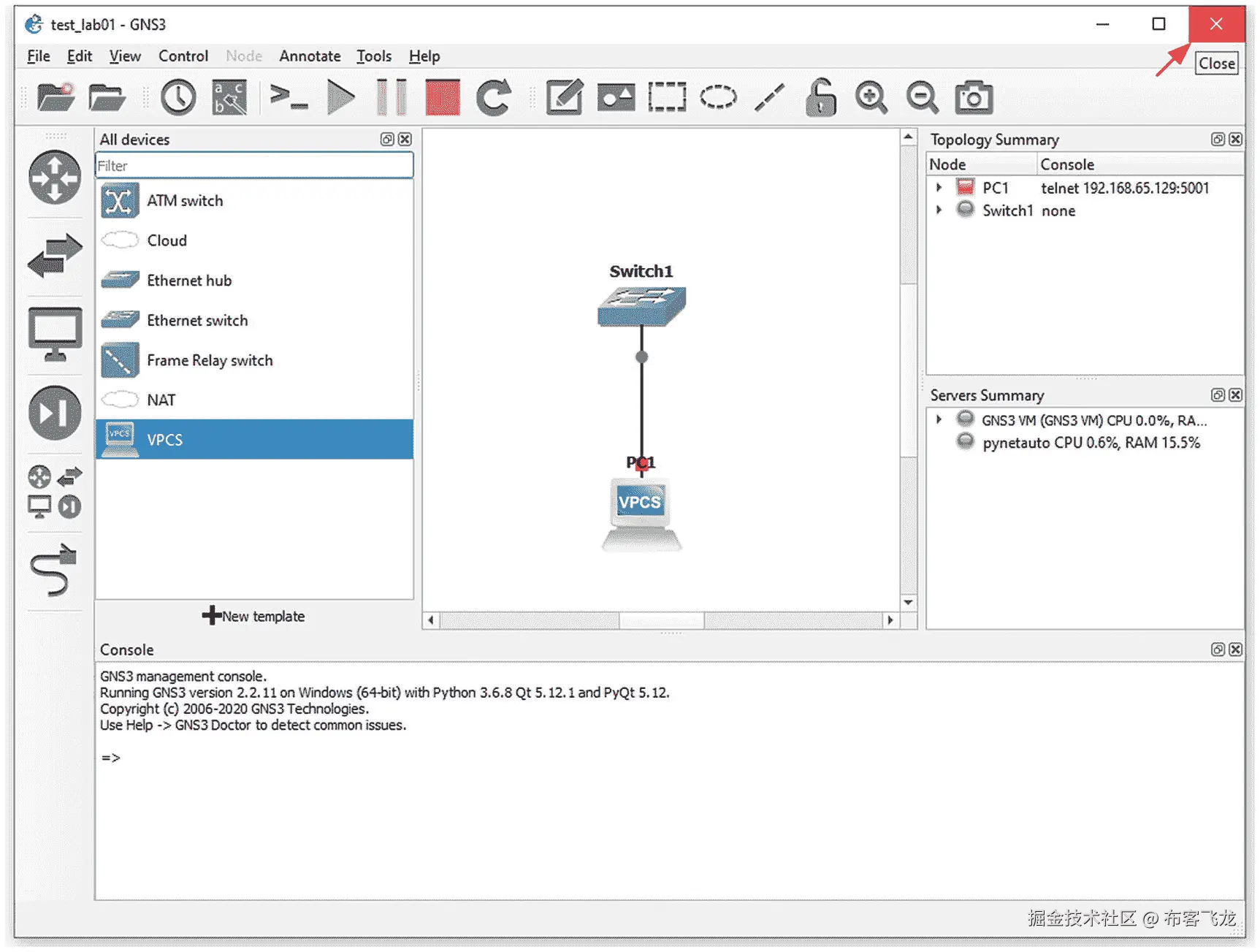Select the Draw a line tool

click(769, 97)
